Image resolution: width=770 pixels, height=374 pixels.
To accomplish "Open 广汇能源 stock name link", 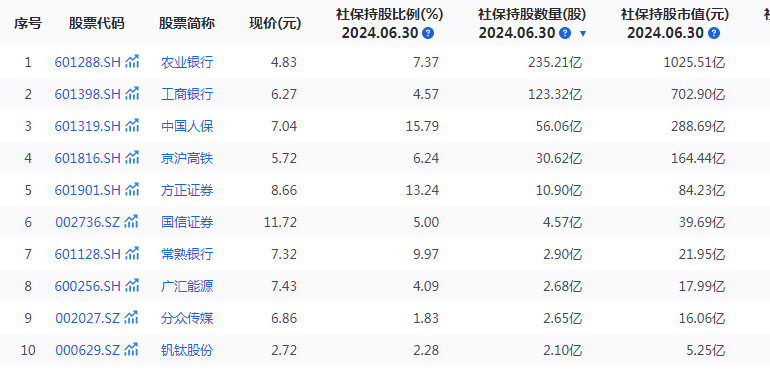I will pyautogui.click(x=187, y=286).
